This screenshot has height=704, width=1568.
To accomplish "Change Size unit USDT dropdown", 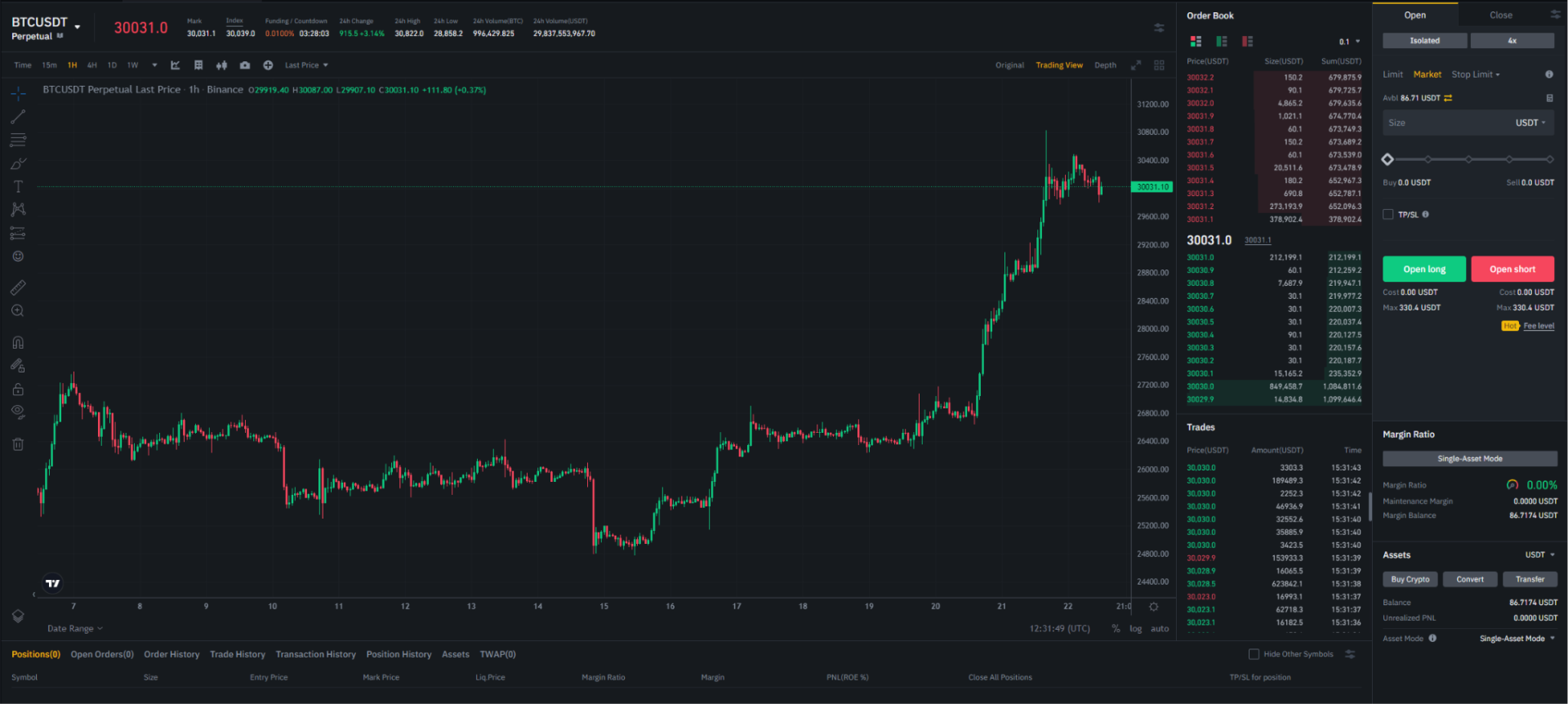I will click(x=1530, y=123).
